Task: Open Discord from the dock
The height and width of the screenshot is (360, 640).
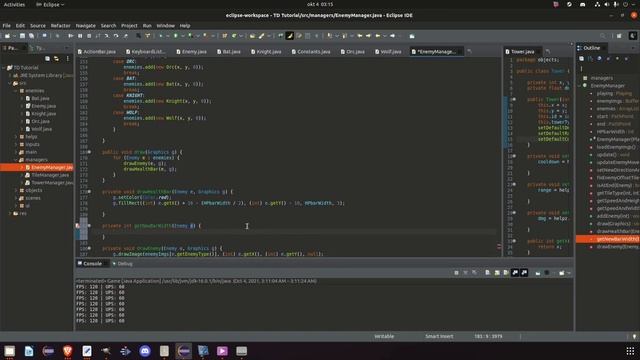Action: [x=145, y=351]
